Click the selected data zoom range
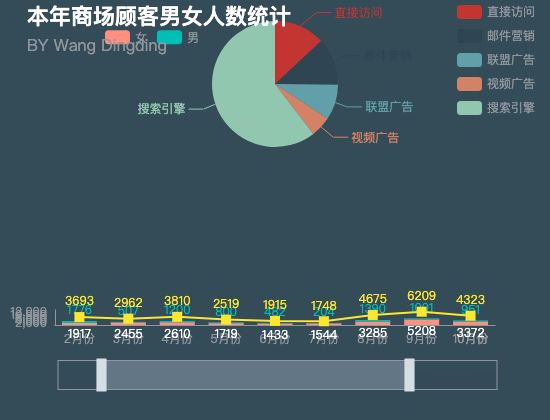 click(x=255, y=375)
